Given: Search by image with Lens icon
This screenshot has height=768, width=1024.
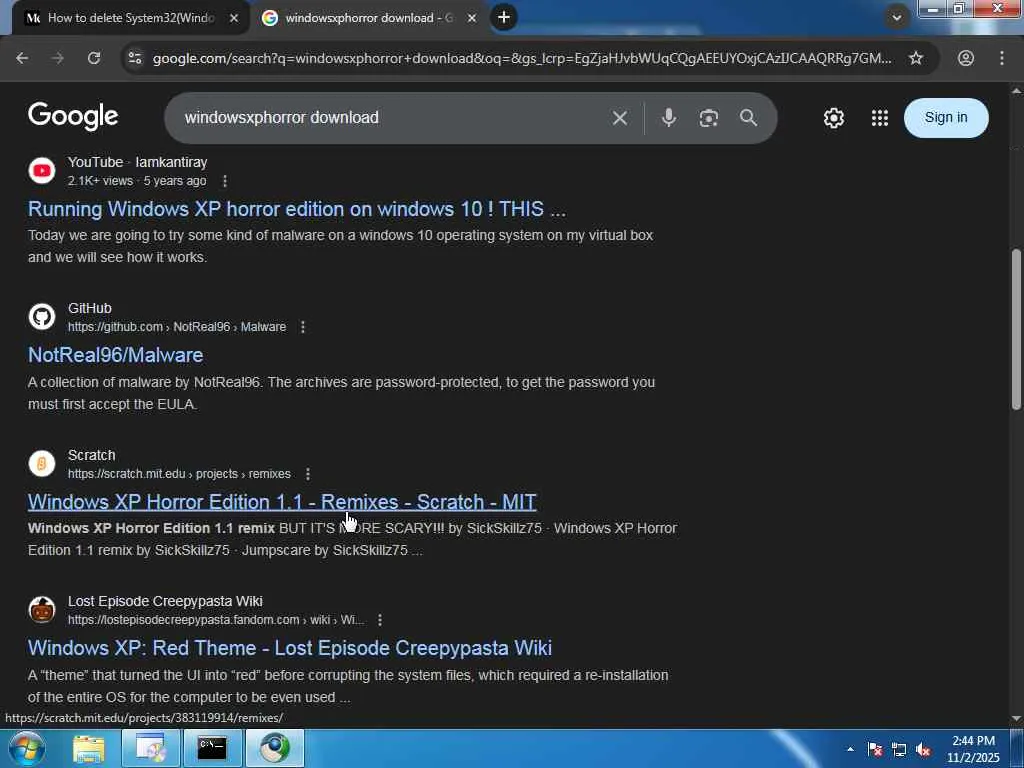Looking at the screenshot, I should click(x=709, y=118).
